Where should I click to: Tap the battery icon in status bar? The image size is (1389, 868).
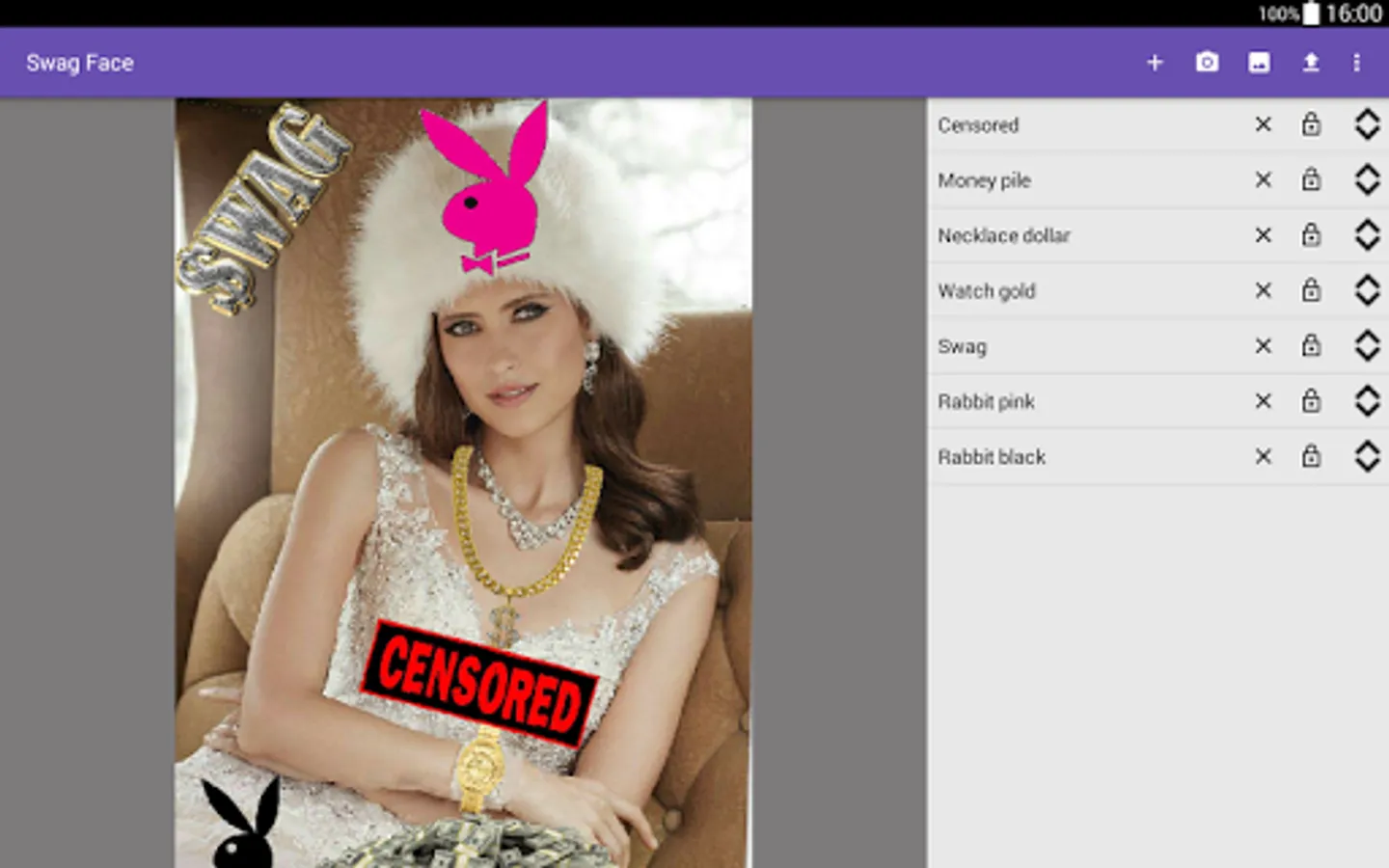click(x=1312, y=14)
